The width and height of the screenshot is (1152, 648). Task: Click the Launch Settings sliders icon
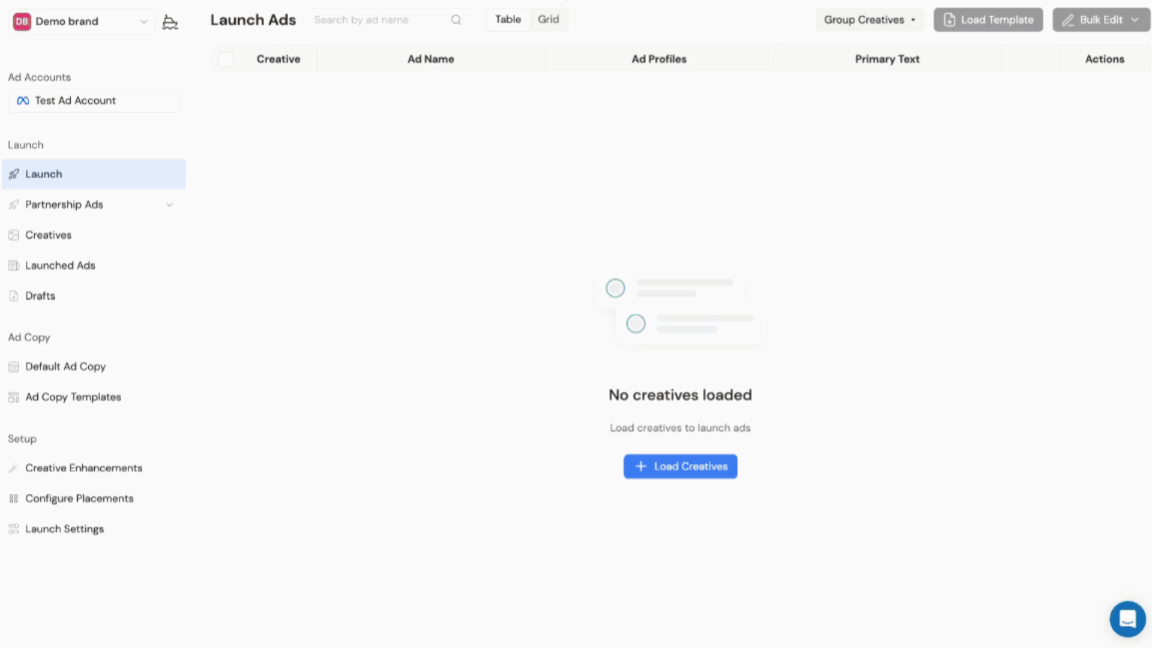point(13,529)
